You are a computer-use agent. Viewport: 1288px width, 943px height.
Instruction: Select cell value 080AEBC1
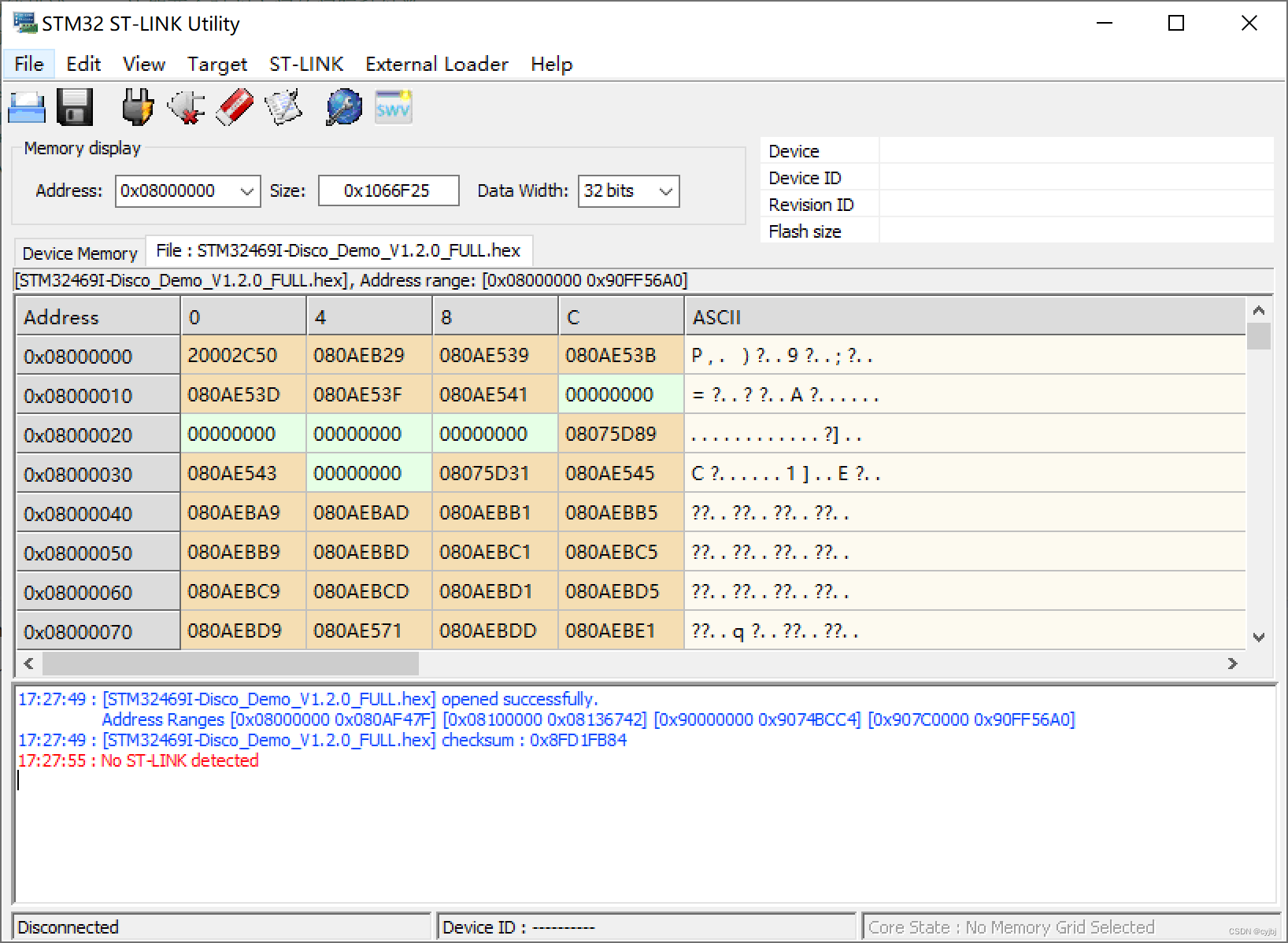click(x=495, y=552)
